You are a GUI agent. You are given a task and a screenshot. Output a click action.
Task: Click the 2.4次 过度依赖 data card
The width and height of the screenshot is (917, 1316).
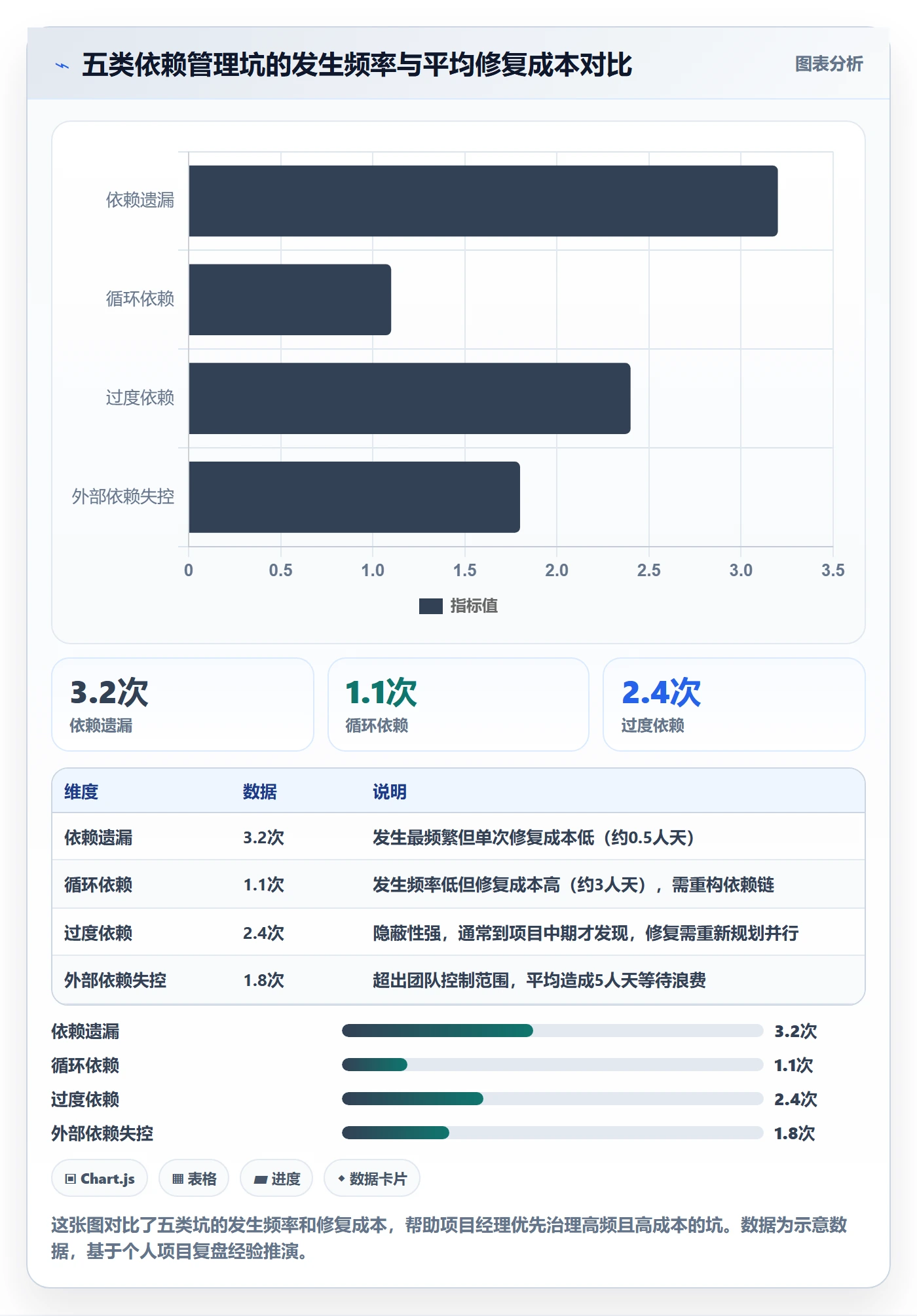tap(734, 704)
